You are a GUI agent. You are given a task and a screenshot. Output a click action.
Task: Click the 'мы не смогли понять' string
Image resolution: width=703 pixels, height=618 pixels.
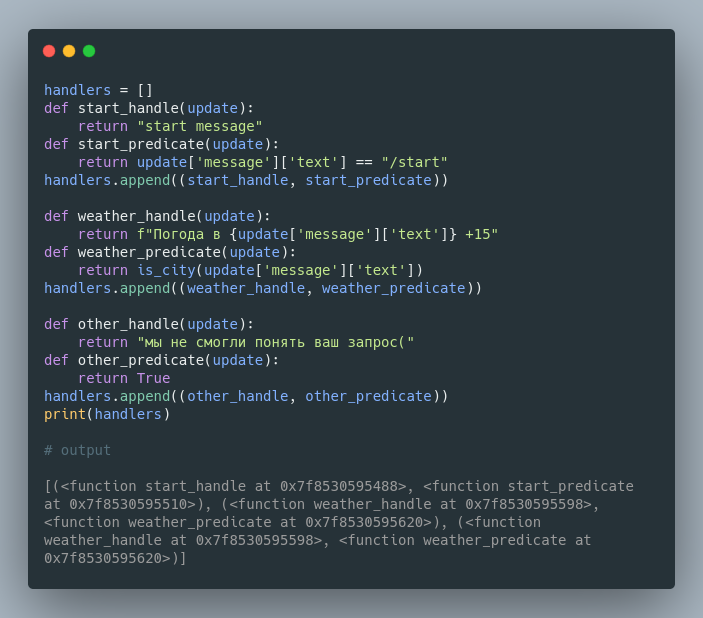point(276,343)
